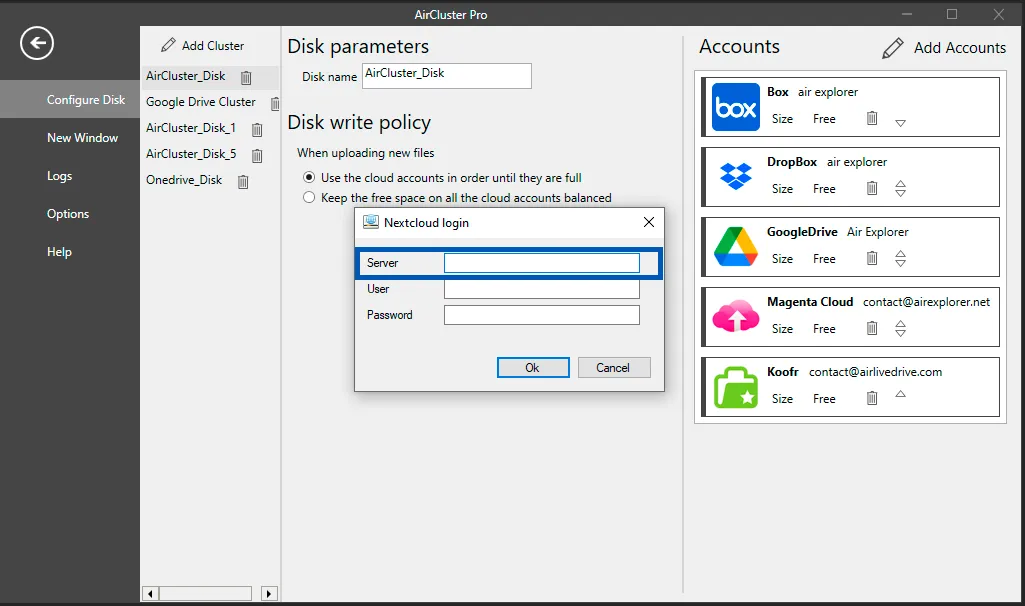
Task: Delete AirCluster_Disk with its trash icon
Action: point(246,77)
